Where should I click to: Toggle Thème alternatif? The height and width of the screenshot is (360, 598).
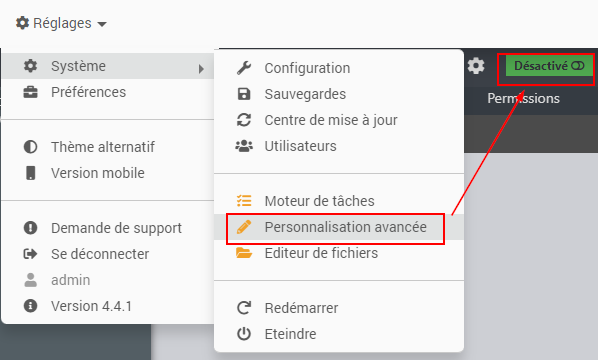coord(103,147)
